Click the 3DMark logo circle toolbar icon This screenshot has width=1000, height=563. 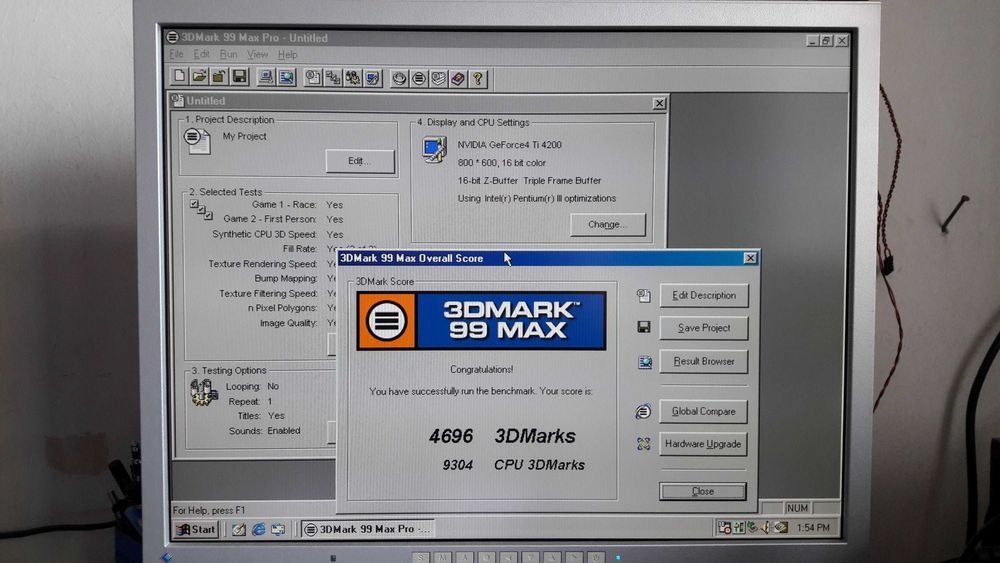coord(419,79)
